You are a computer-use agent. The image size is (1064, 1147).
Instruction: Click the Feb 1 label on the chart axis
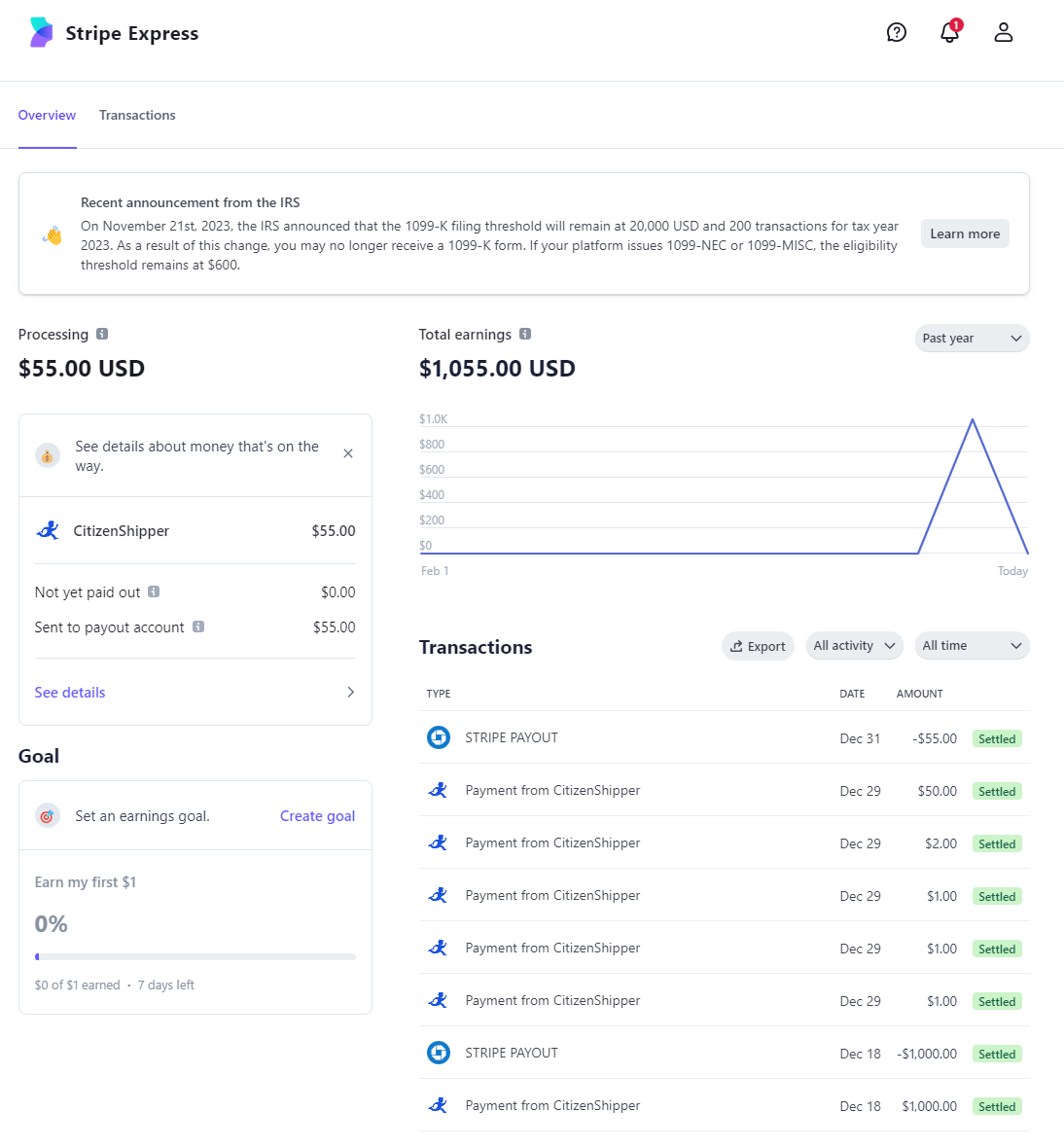[435, 570]
